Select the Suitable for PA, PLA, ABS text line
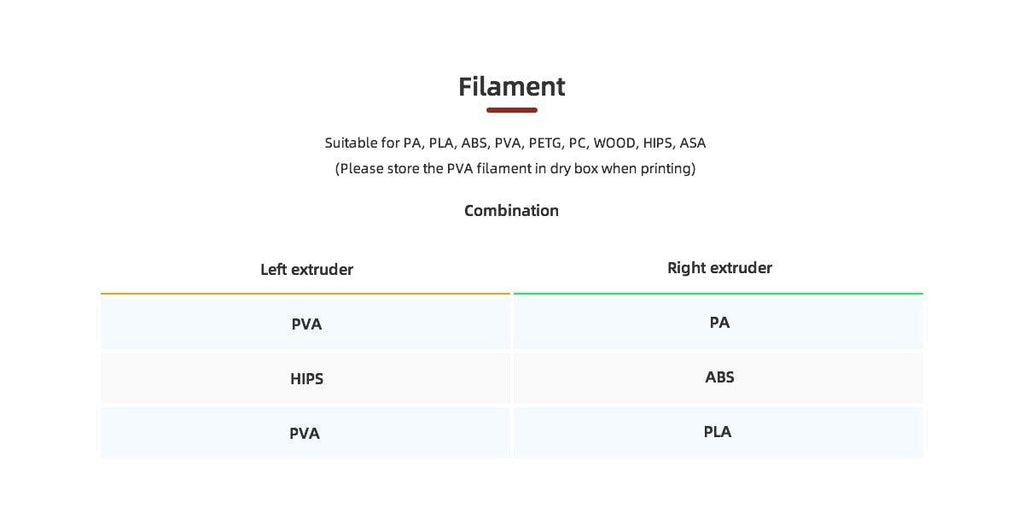The height and width of the screenshot is (508, 1024). click(x=515, y=143)
